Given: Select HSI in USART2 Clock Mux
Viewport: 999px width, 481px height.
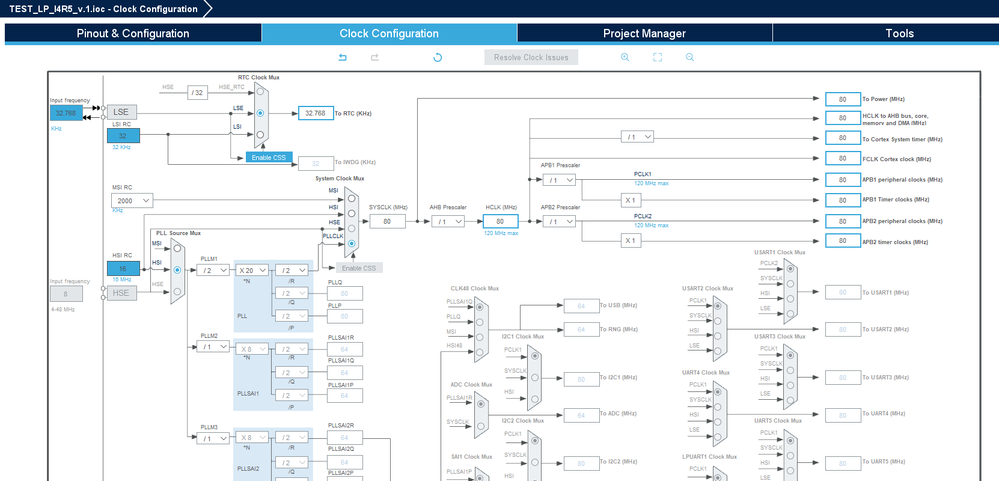Looking at the screenshot, I should [x=718, y=336].
